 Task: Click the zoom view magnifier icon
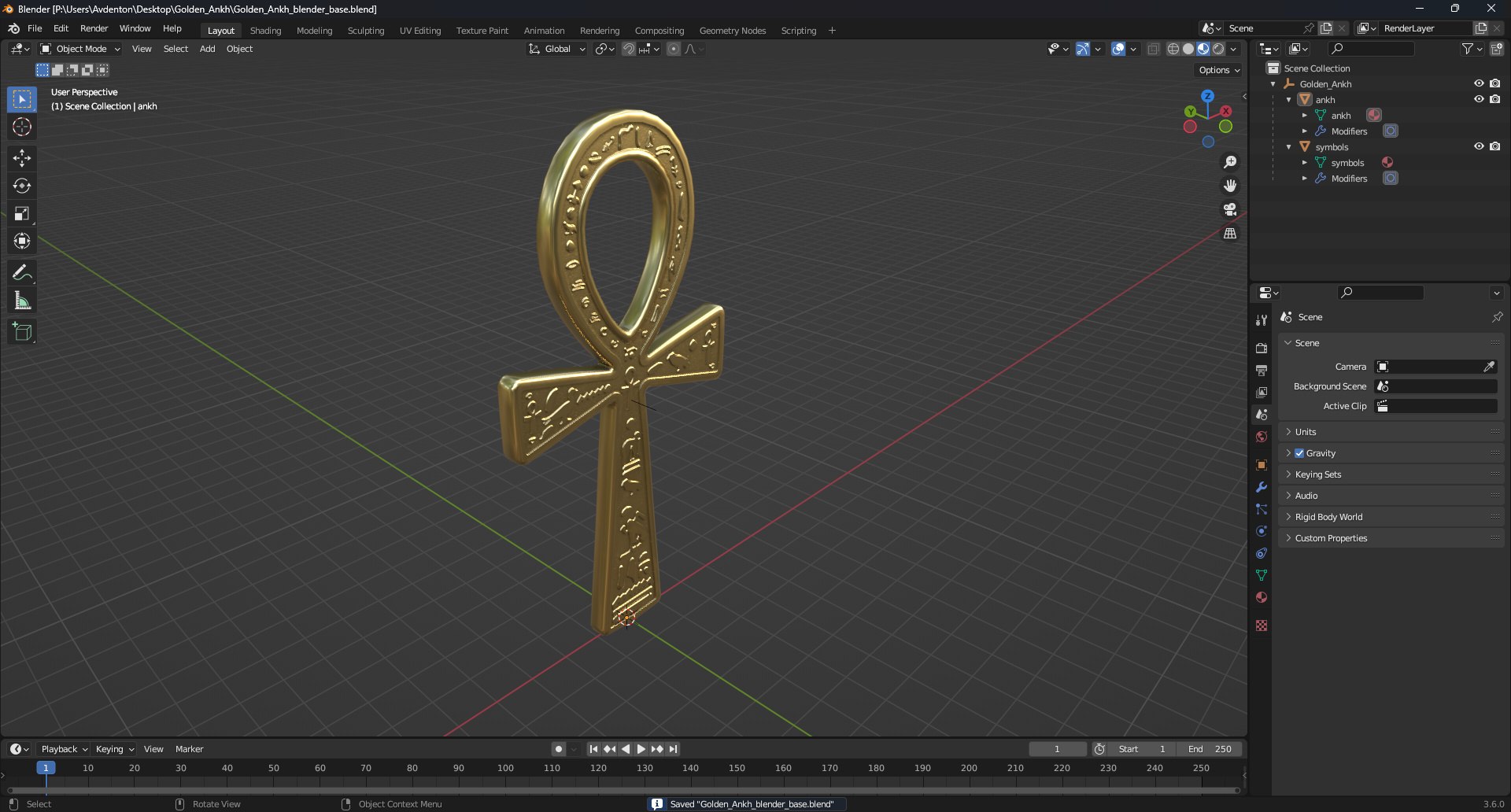(1230, 162)
